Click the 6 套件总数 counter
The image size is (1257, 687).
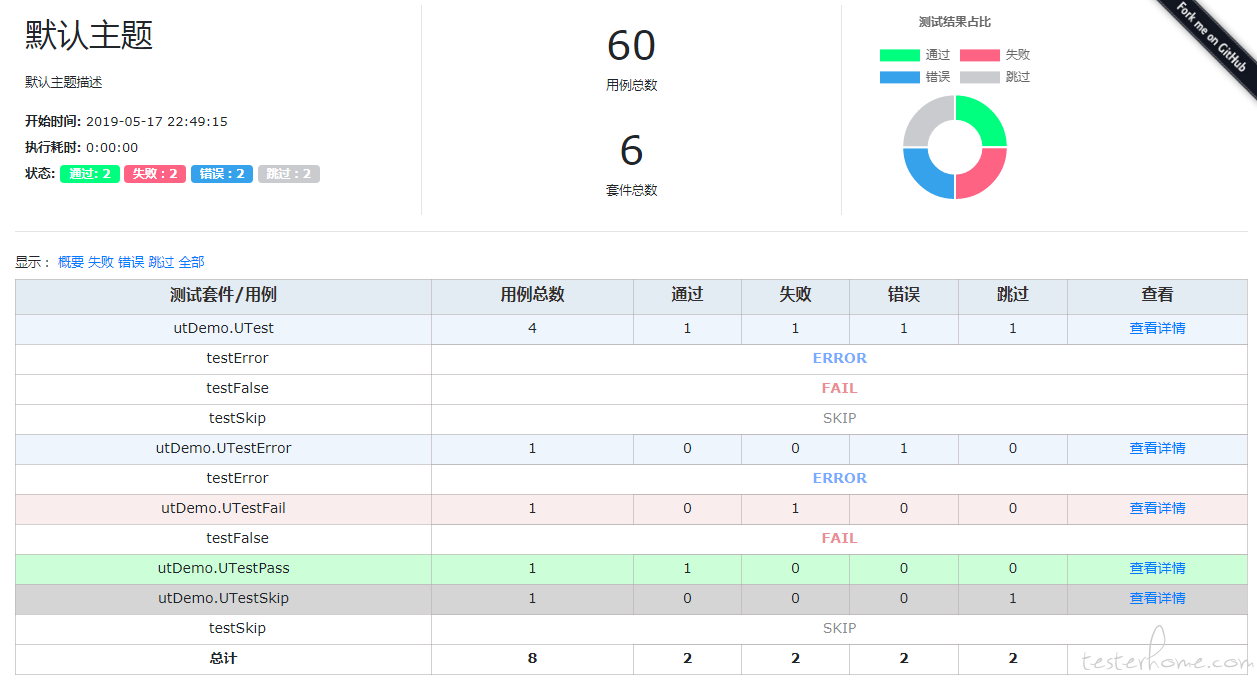[631, 151]
